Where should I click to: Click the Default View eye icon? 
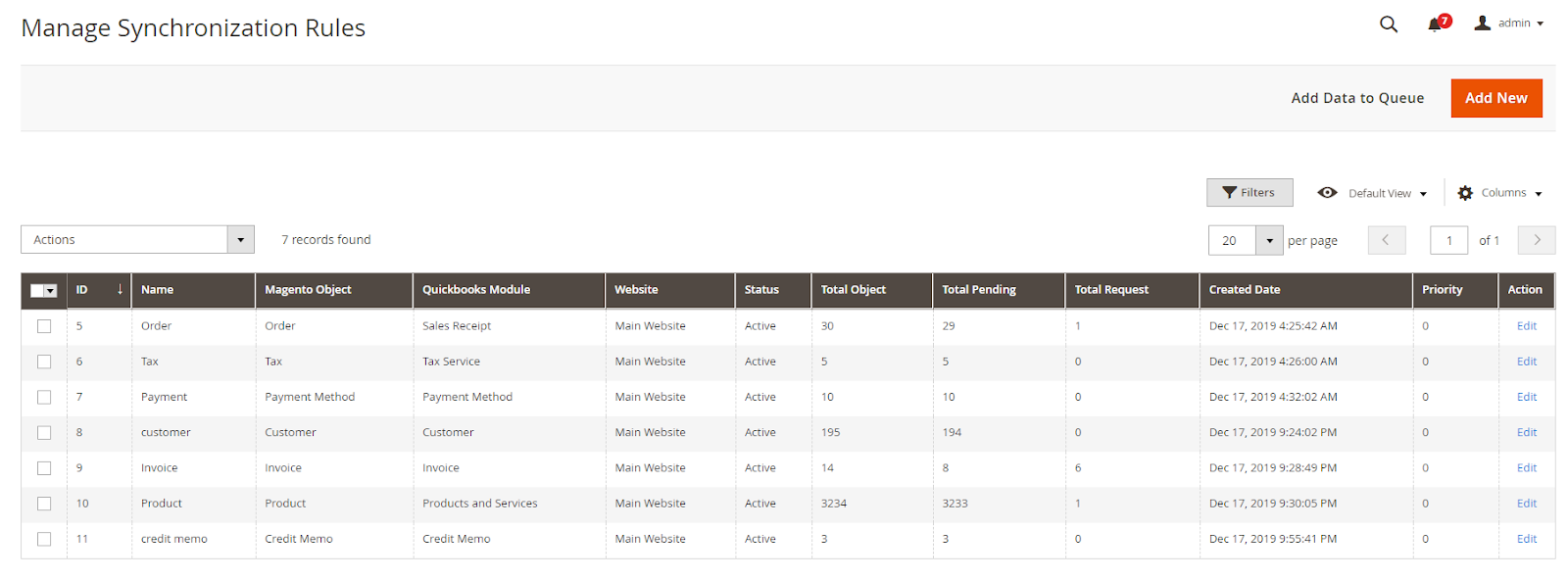point(1327,193)
